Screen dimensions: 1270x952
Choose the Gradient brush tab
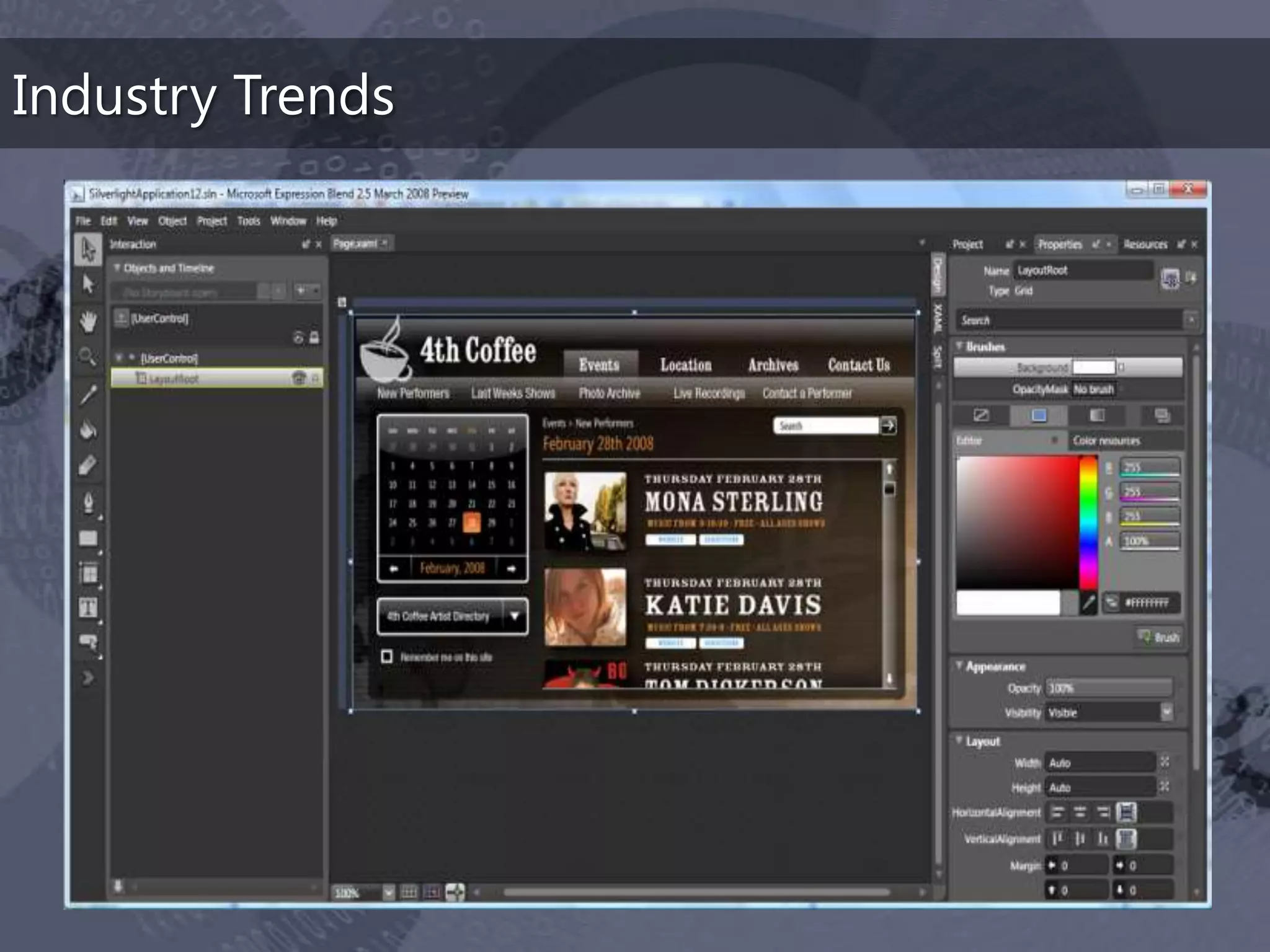(x=1097, y=415)
